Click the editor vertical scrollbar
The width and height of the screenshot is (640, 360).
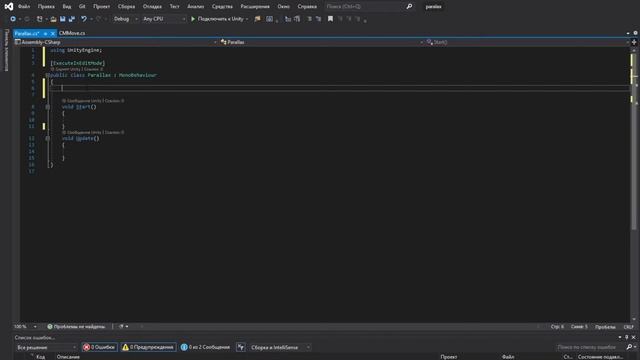pos(634,184)
